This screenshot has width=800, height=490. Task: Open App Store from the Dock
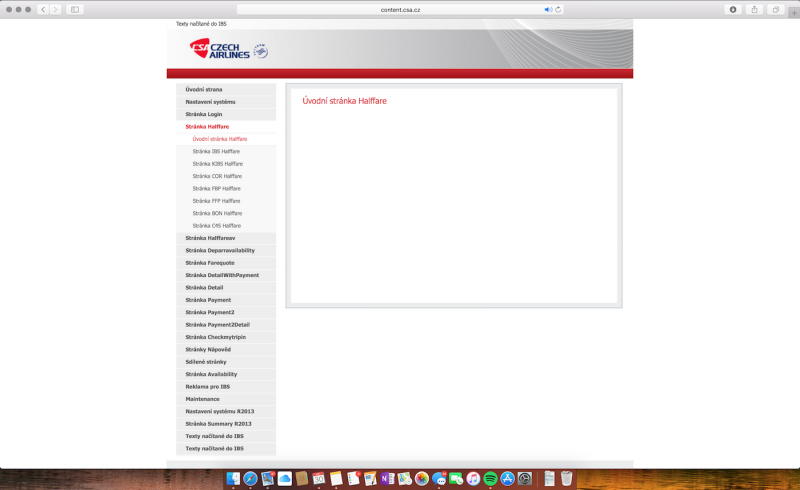(x=508, y=478)
